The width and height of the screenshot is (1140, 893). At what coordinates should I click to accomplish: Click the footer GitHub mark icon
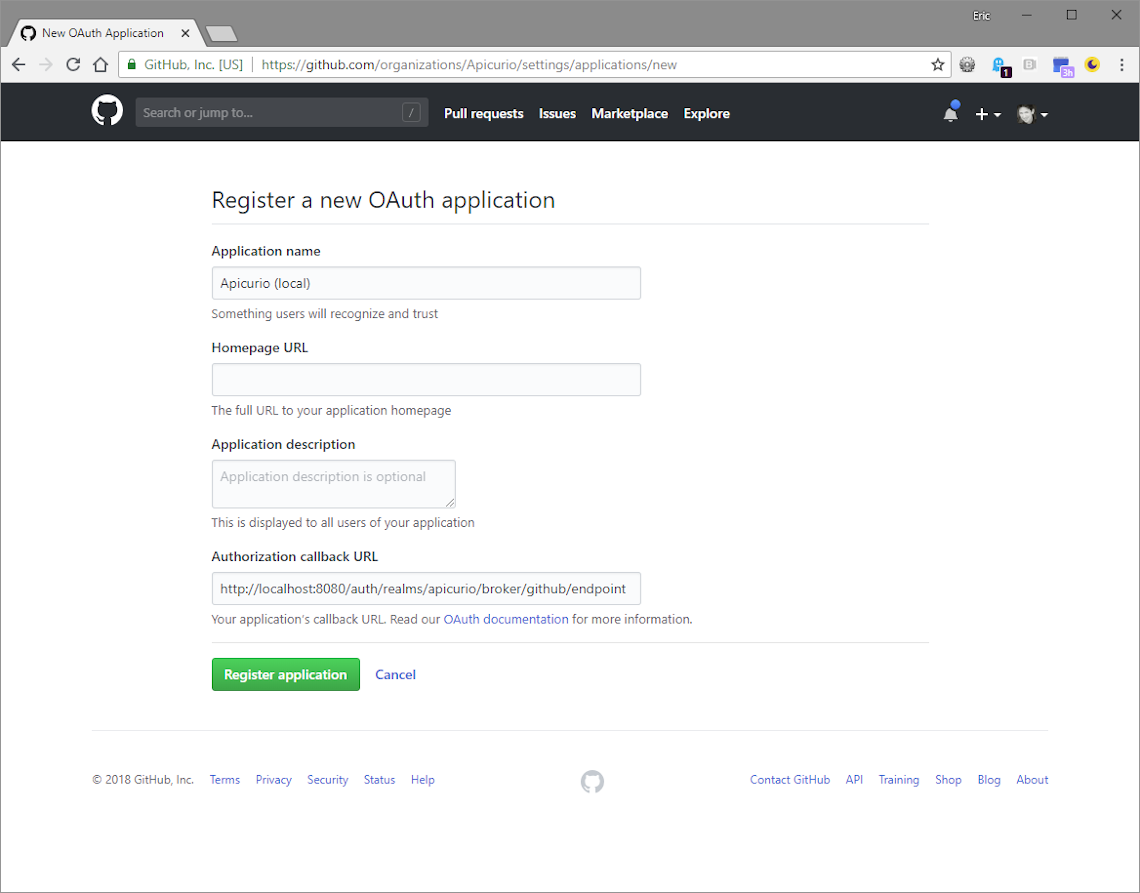tap(592, 781)
